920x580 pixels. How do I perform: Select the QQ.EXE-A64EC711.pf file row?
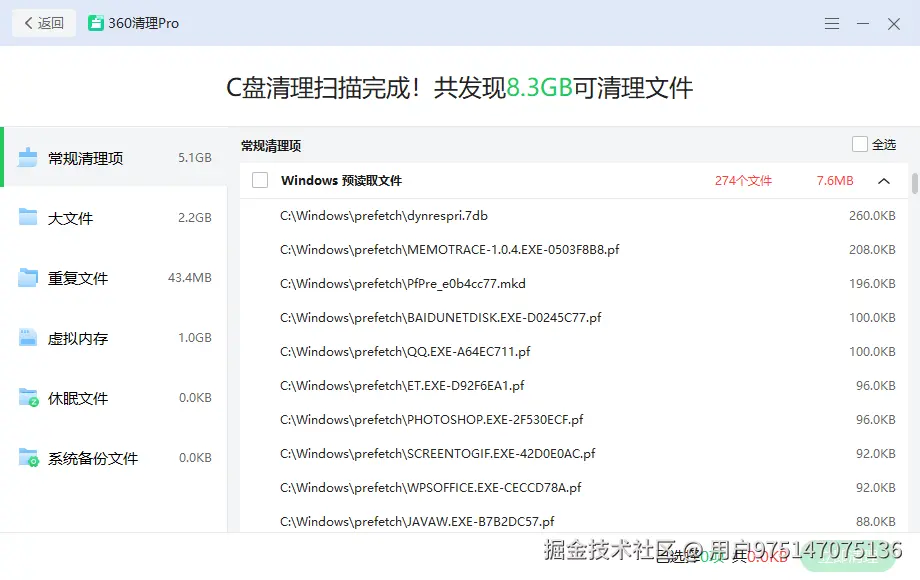(x=574, y=352)
